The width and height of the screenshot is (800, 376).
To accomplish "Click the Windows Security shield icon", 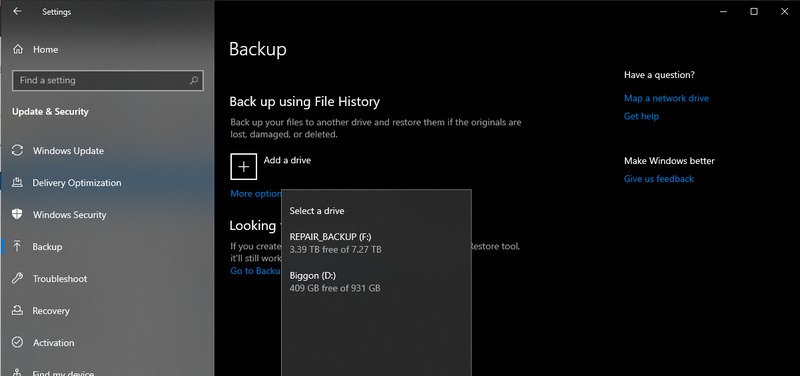I will pos(17,214).
